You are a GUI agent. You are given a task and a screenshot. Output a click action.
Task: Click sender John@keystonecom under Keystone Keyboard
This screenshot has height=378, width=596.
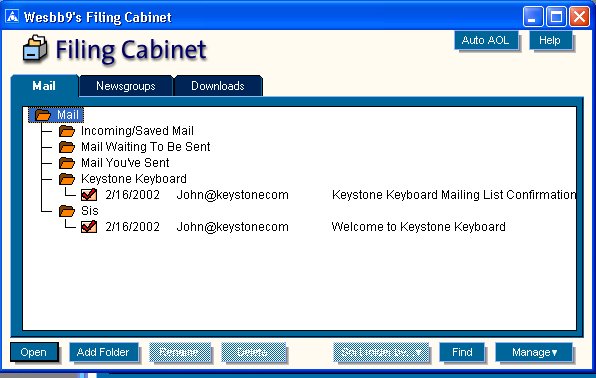click(x=233, y=195)
